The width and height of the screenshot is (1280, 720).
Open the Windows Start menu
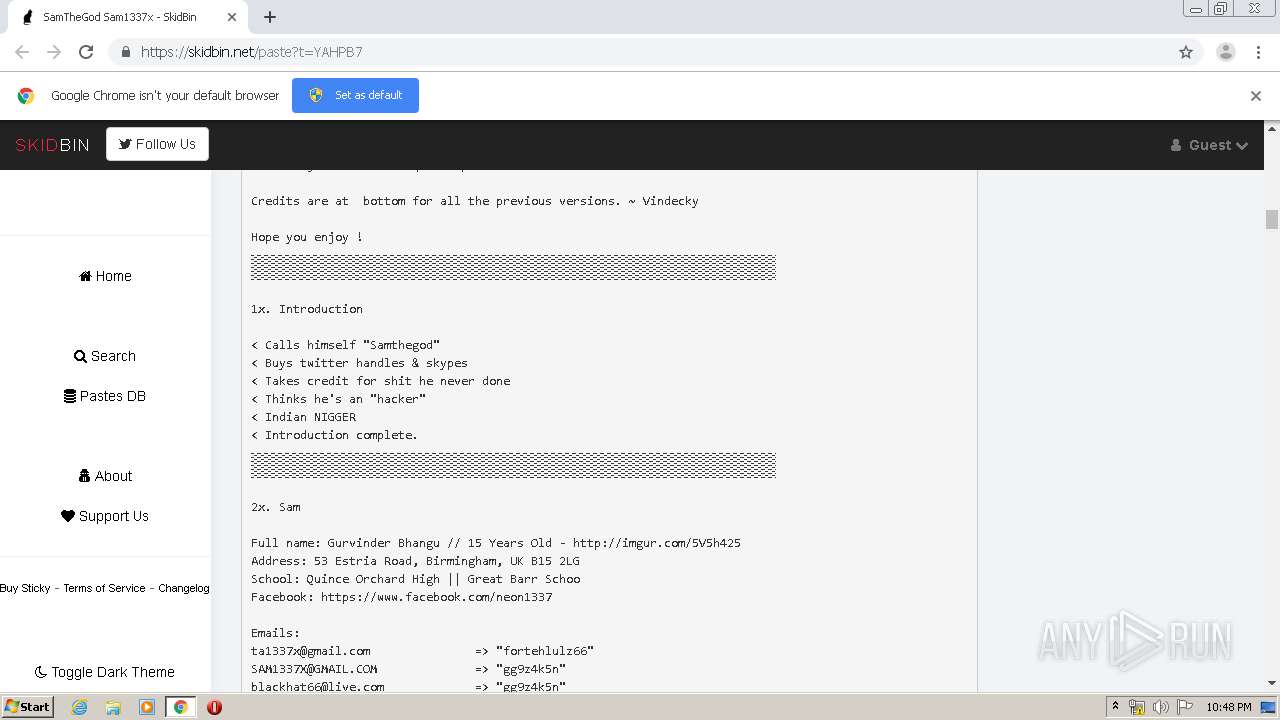click(28, 707)
